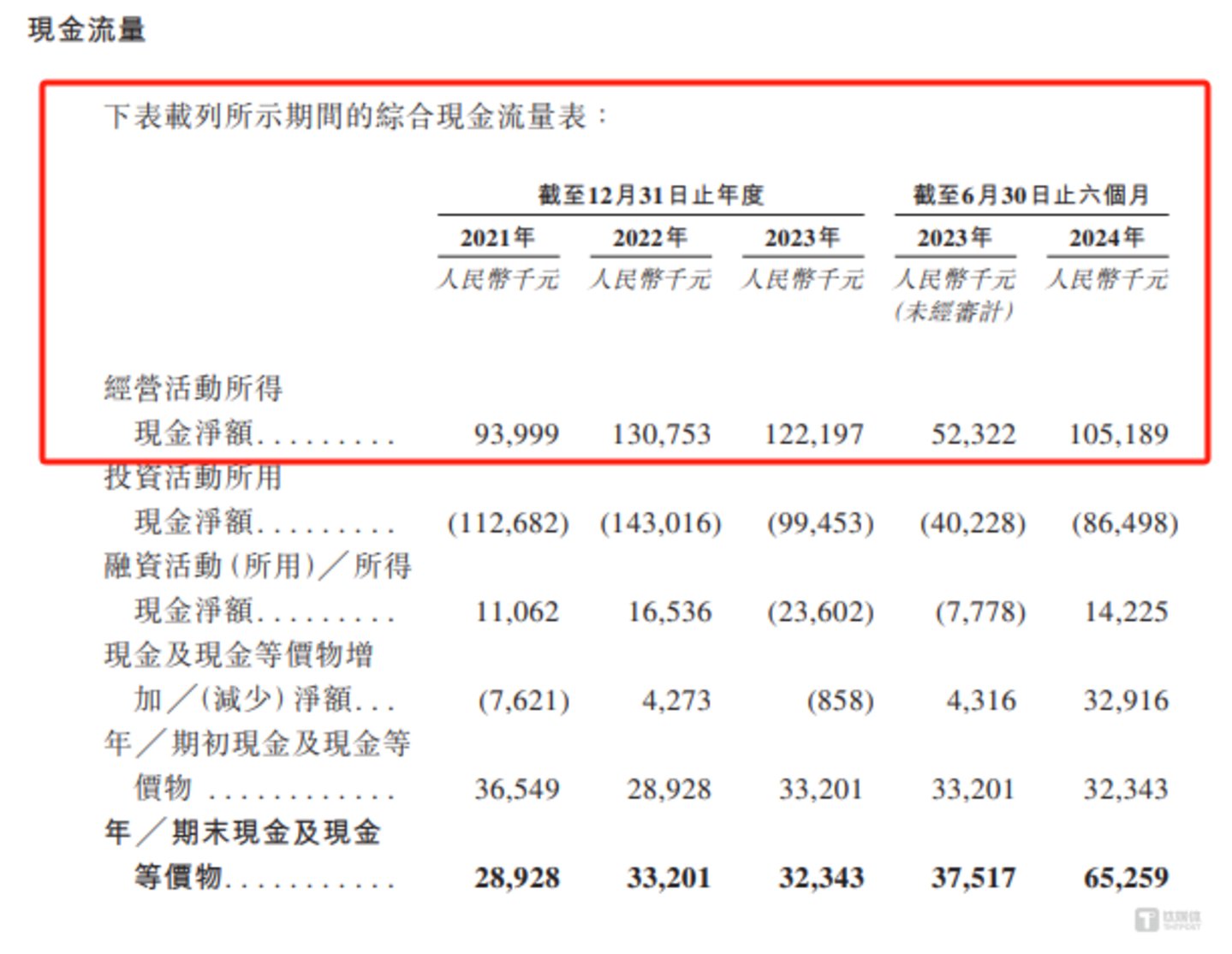Click the 2021年 column header
The height and width of the screenshot is (954, 1232).
click(497, 237)
